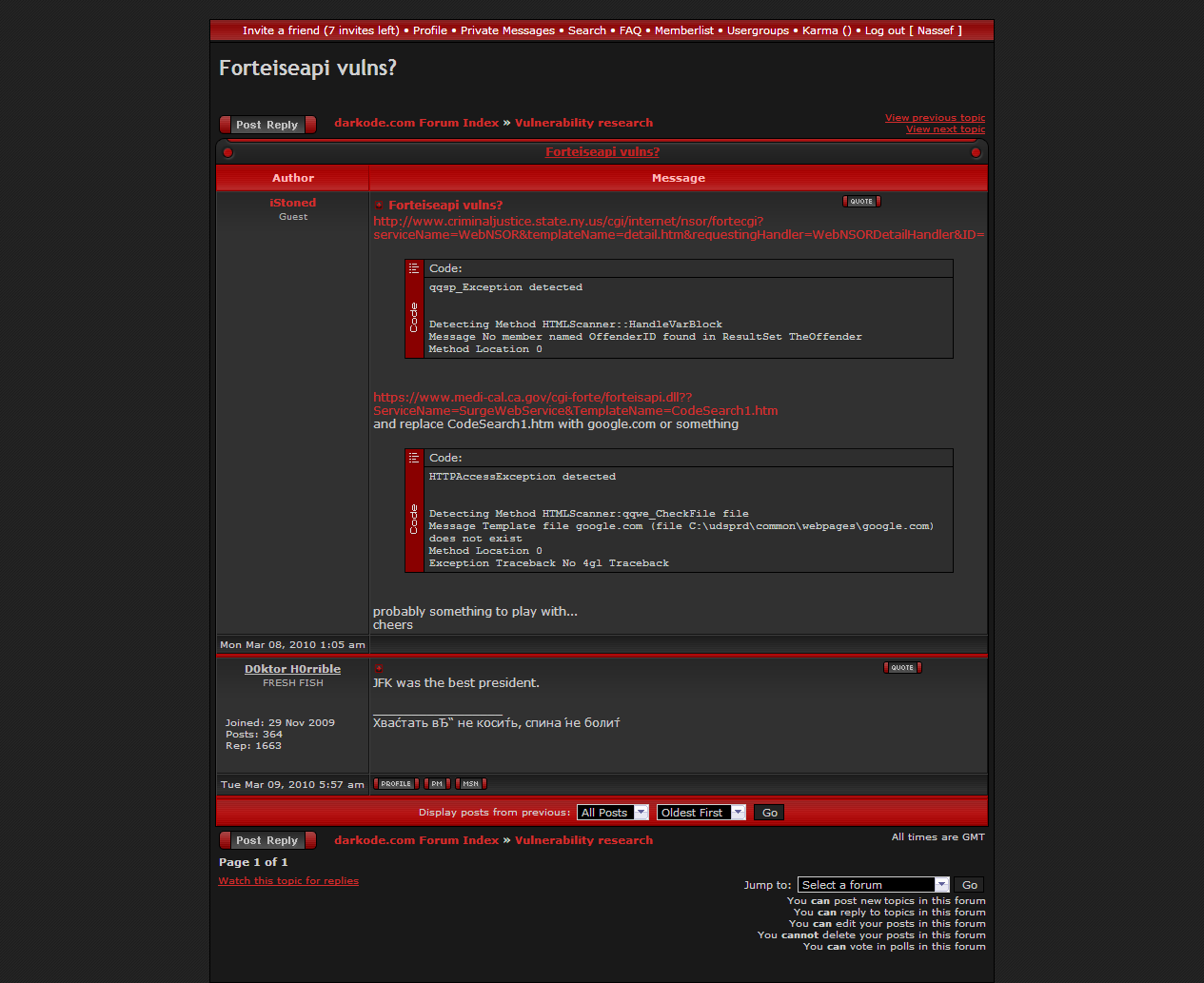The height and width of the screenshot is (983, 1204).
Task: Open the Memberlist menu item
Action: 683,30
